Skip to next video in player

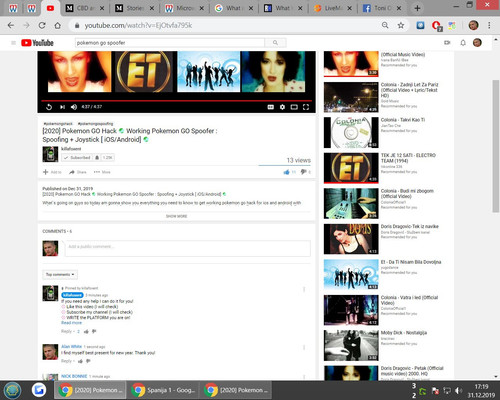pos(62,107)
